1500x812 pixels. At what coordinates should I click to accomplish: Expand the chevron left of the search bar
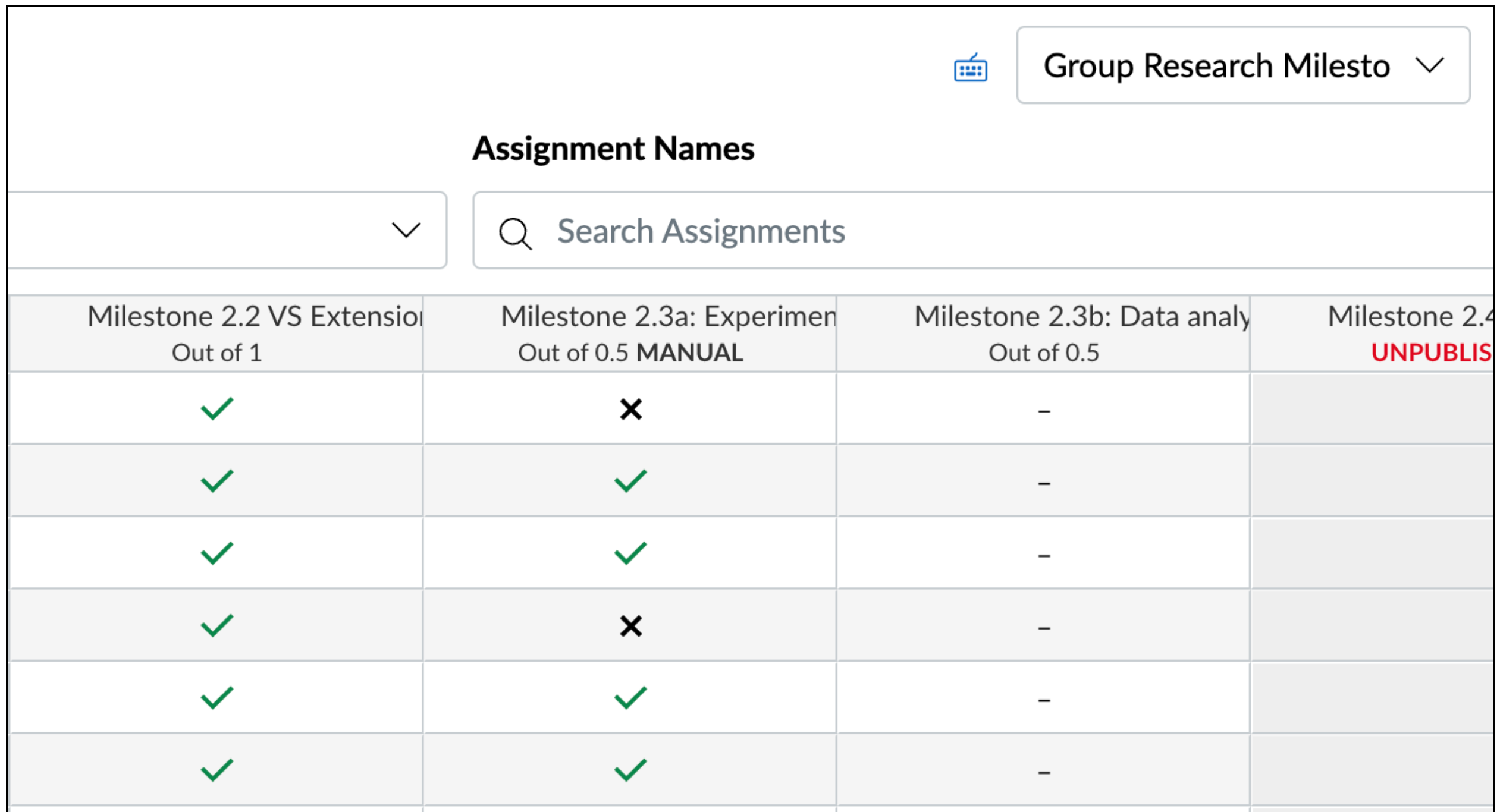coord(404,232)
